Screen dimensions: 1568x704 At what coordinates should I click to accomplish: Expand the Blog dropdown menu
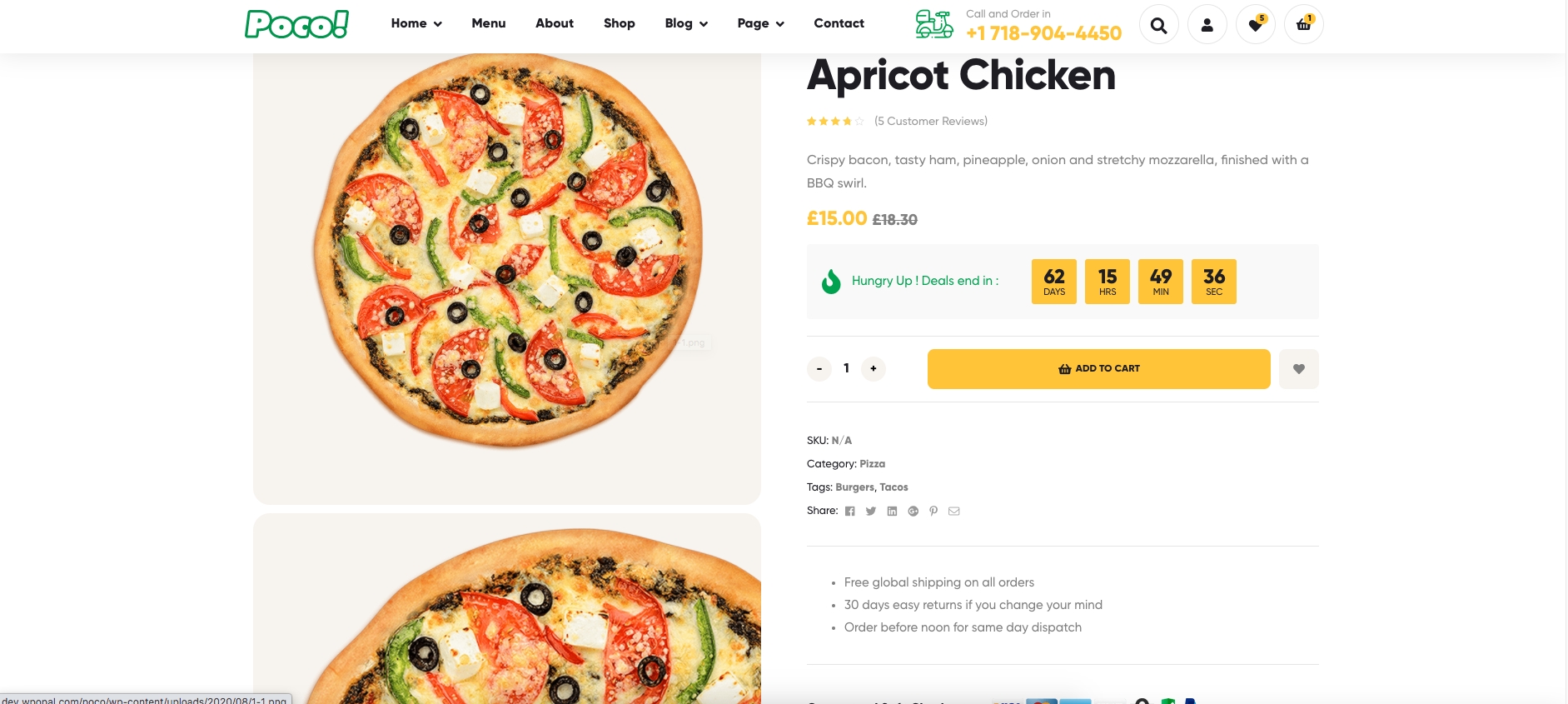pyautogui.click(x=686, y=23)
